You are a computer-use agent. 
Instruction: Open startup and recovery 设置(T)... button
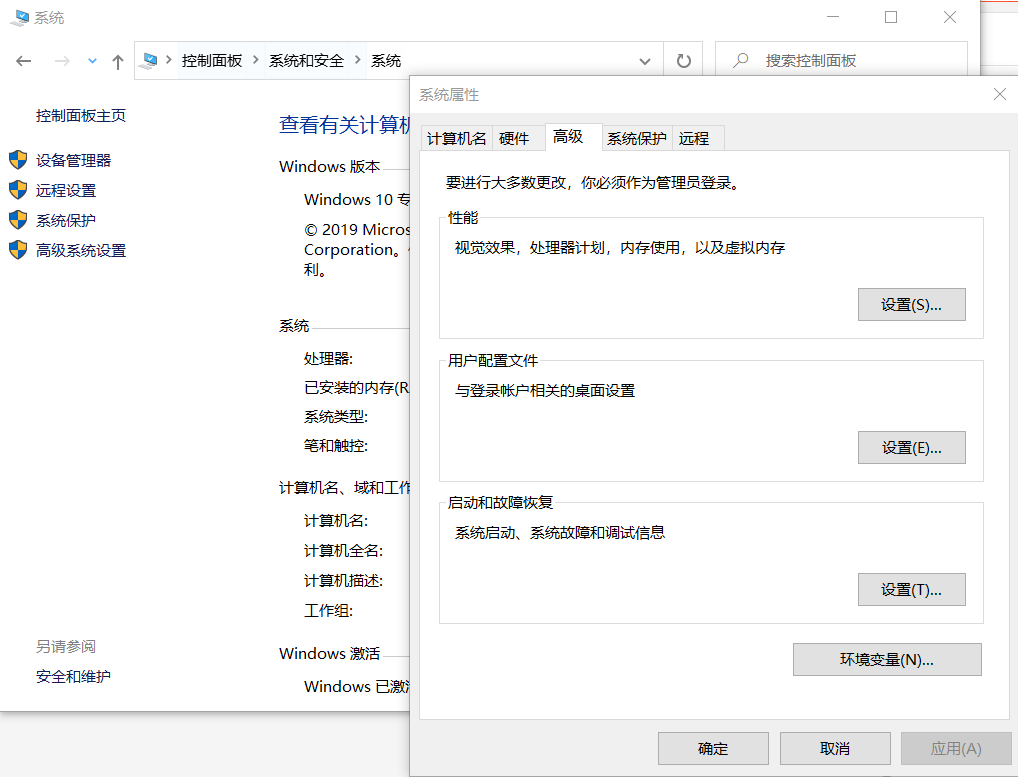click(912, 589)
